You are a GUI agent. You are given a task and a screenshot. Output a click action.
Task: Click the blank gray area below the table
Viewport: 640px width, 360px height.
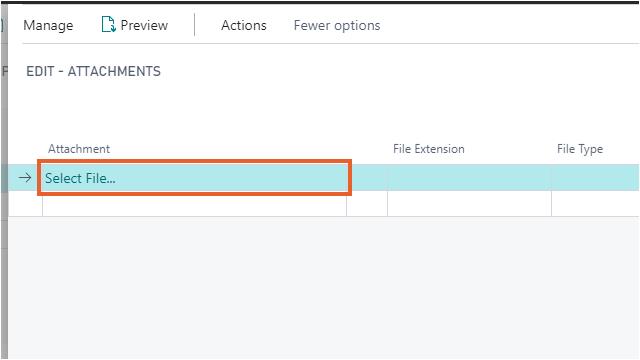pos(323,288)
